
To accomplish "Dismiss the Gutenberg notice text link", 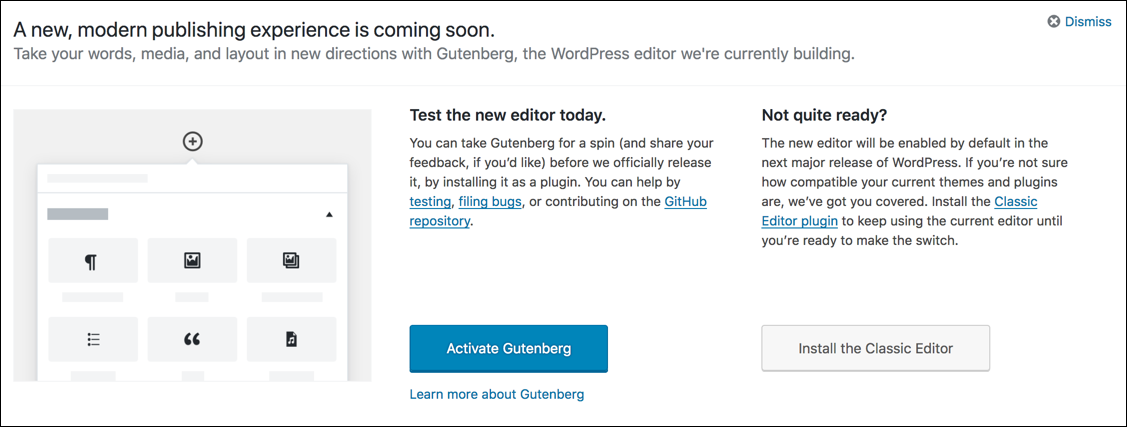I will pyautogui.click(x=1088, y=22).
